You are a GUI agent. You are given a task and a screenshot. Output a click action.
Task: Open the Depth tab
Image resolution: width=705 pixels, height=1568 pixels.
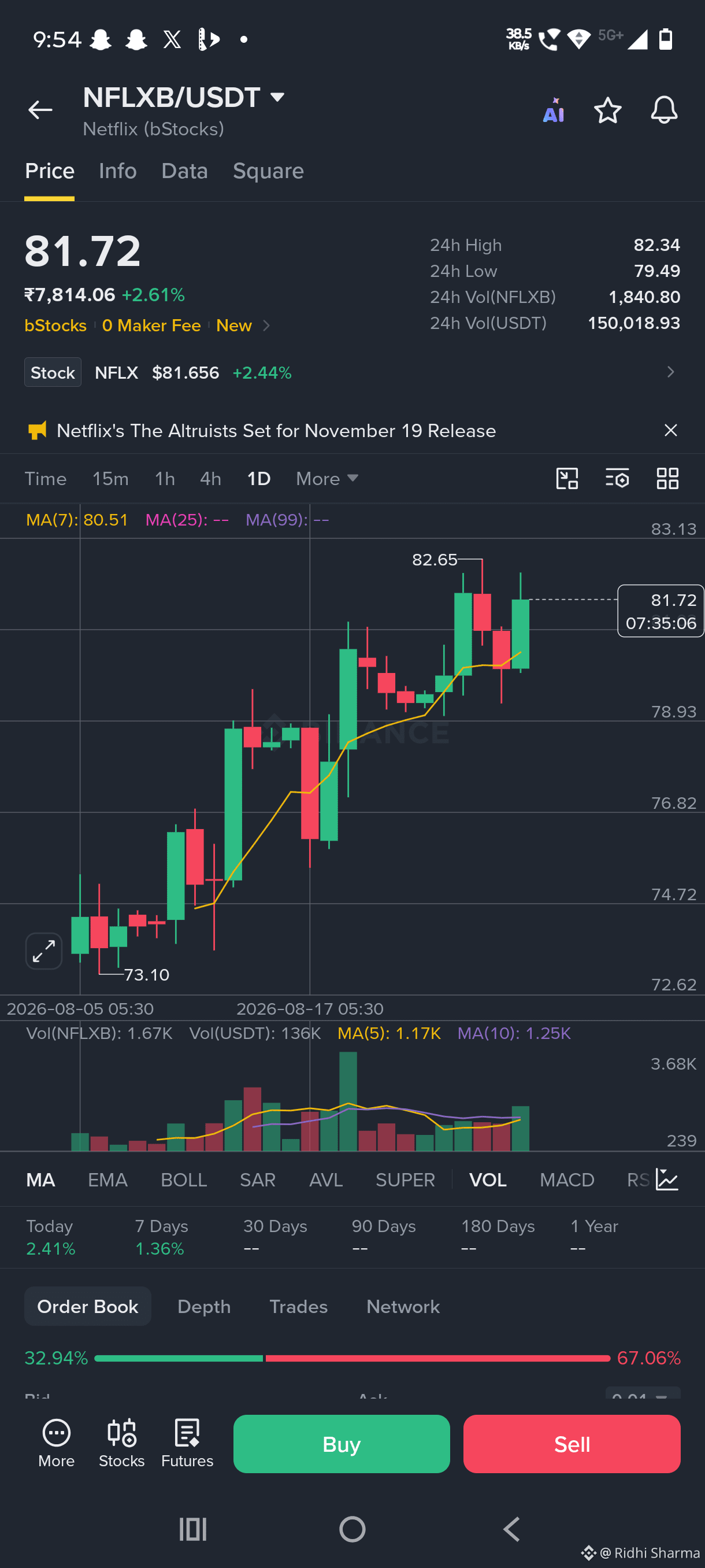pyautogui.click(x=204, y=1306)
